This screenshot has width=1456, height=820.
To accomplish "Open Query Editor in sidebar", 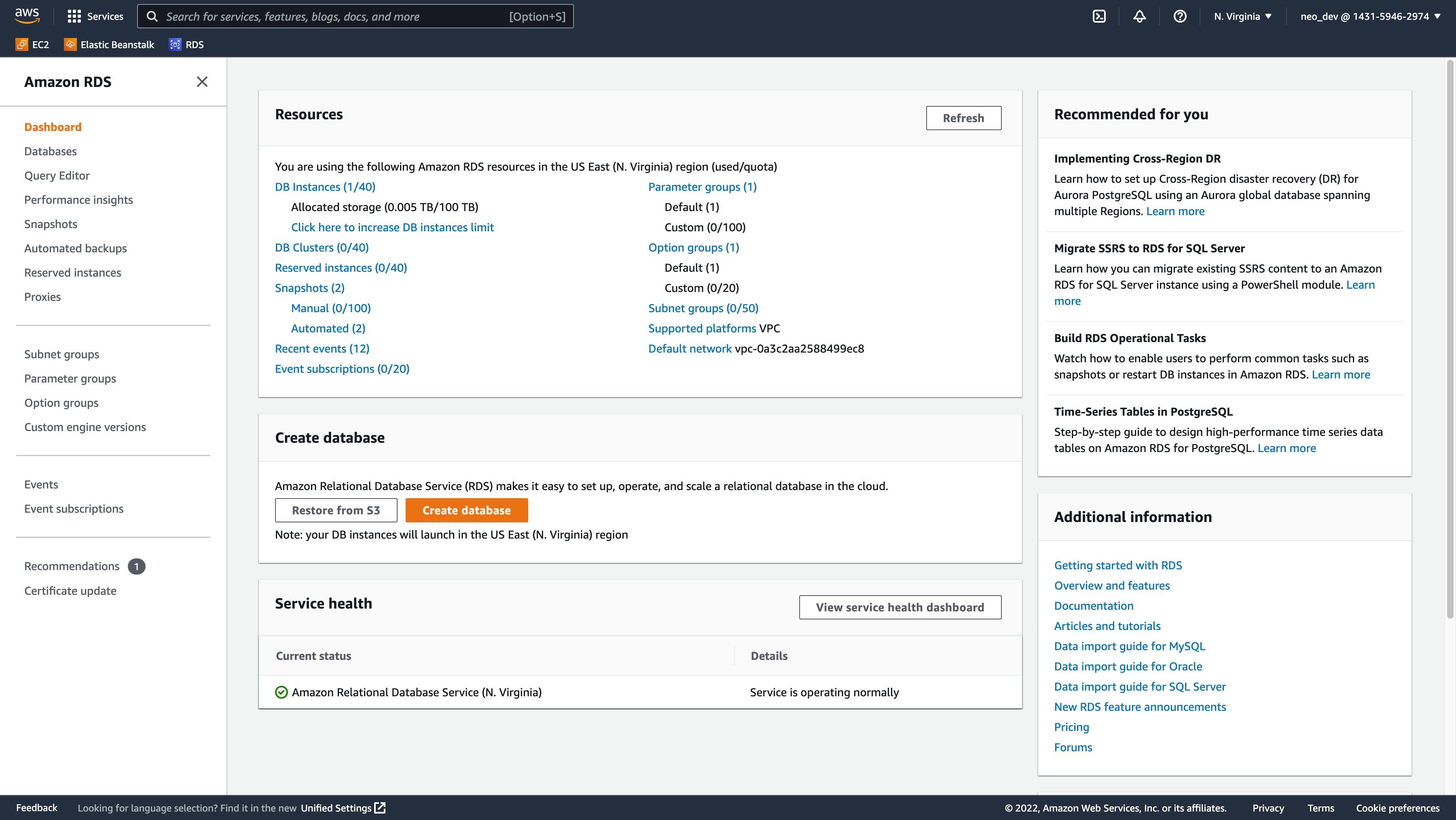I will (x=57, y=176).
